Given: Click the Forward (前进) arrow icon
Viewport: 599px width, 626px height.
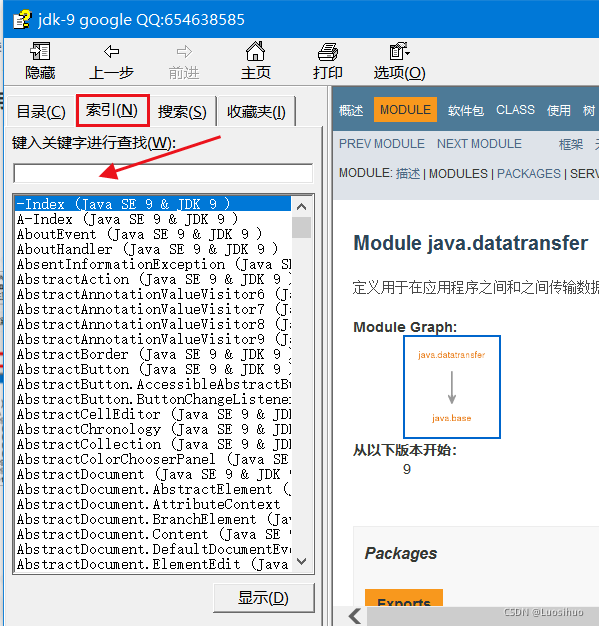Looking at the screenshot, I should point(184,52).
